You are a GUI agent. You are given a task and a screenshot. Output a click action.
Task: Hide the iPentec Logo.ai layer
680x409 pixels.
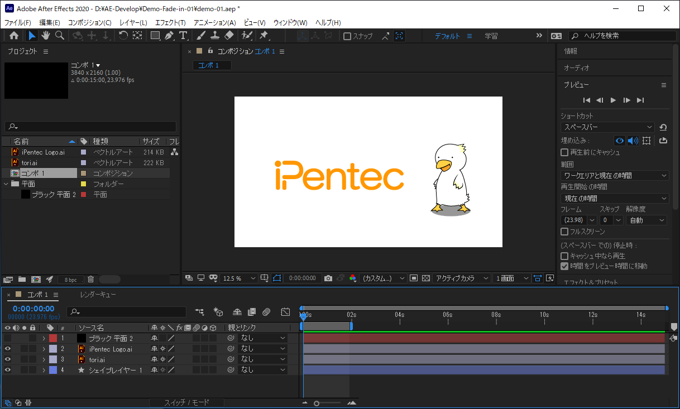(7, 349)
